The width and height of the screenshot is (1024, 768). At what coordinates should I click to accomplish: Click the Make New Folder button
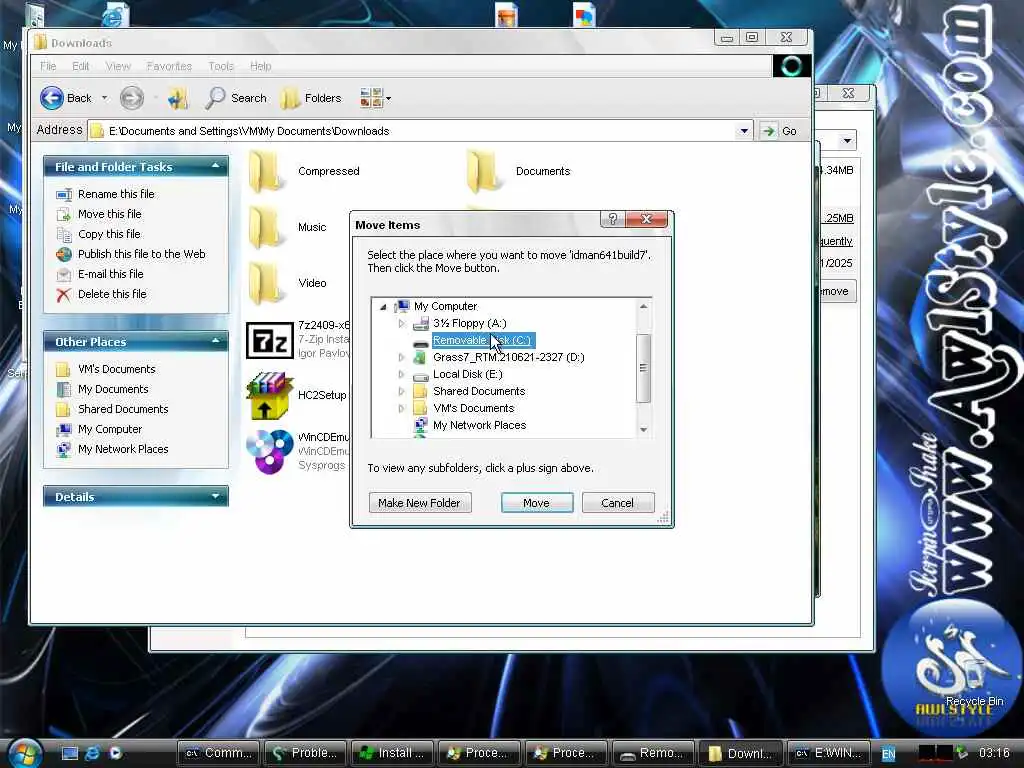(419, 503)
